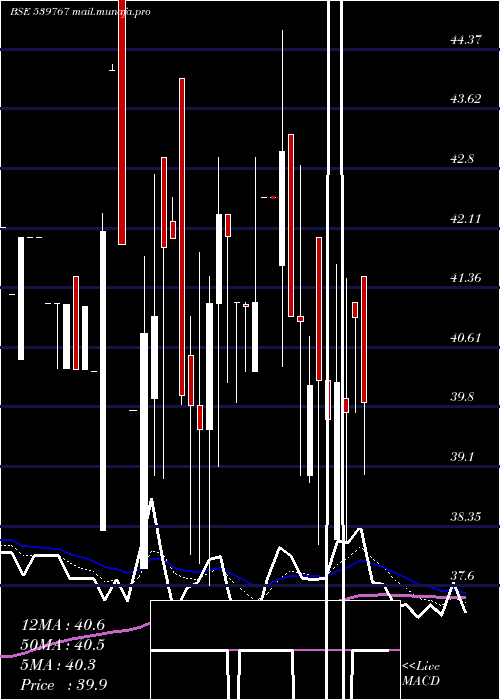Click the 5MA : 40.3 legend text
Image resolution: width=500 pixels, height=700 pixels.
[58, 665]
